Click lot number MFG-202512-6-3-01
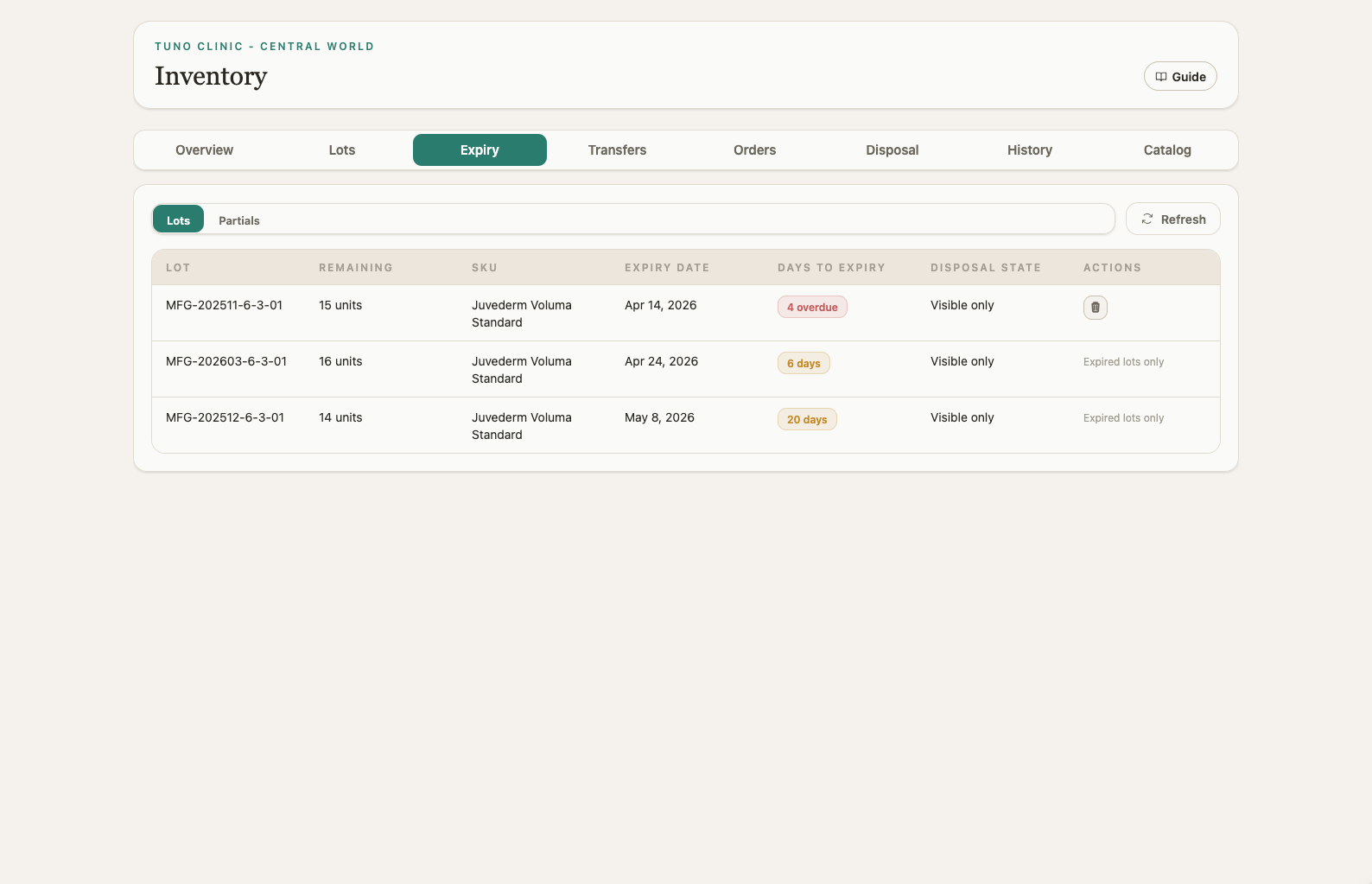The image size is (1372, 884). (225, 417)
